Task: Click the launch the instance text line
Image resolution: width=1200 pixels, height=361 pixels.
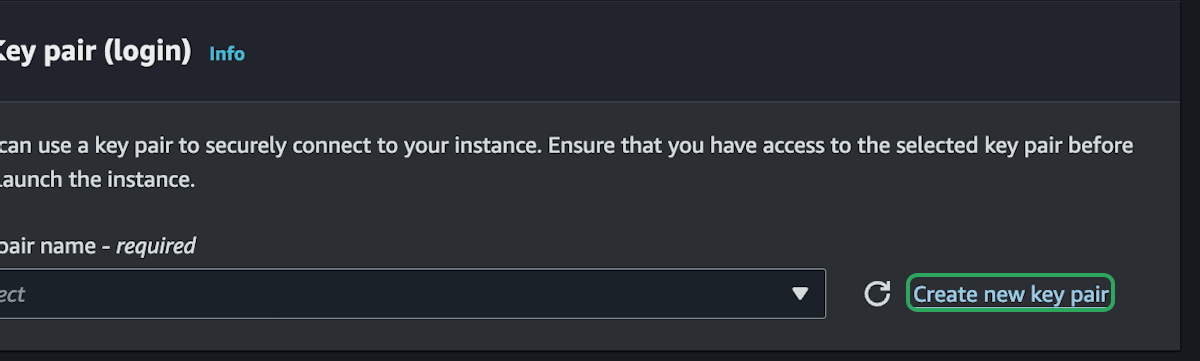Action: 96,181
